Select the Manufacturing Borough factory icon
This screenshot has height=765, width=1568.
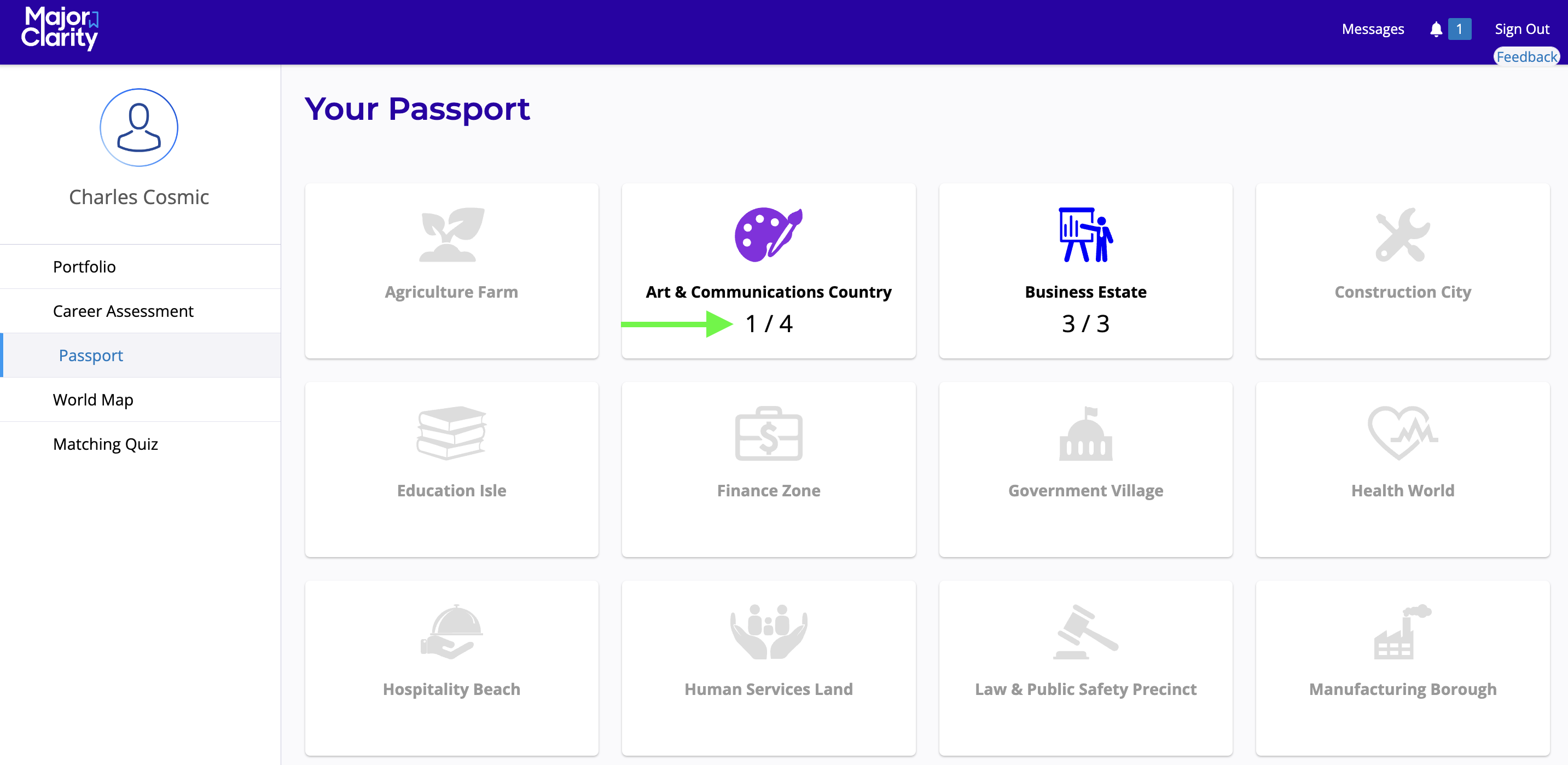pos(1402,631)
